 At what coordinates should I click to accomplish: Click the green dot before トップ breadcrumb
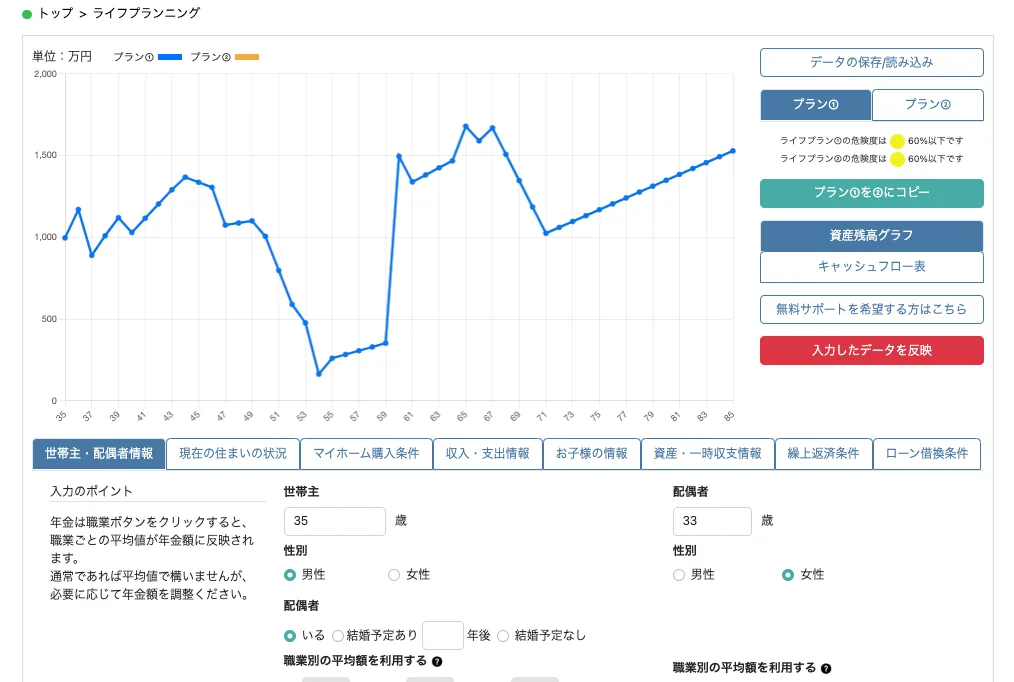(x=27, y=14)
